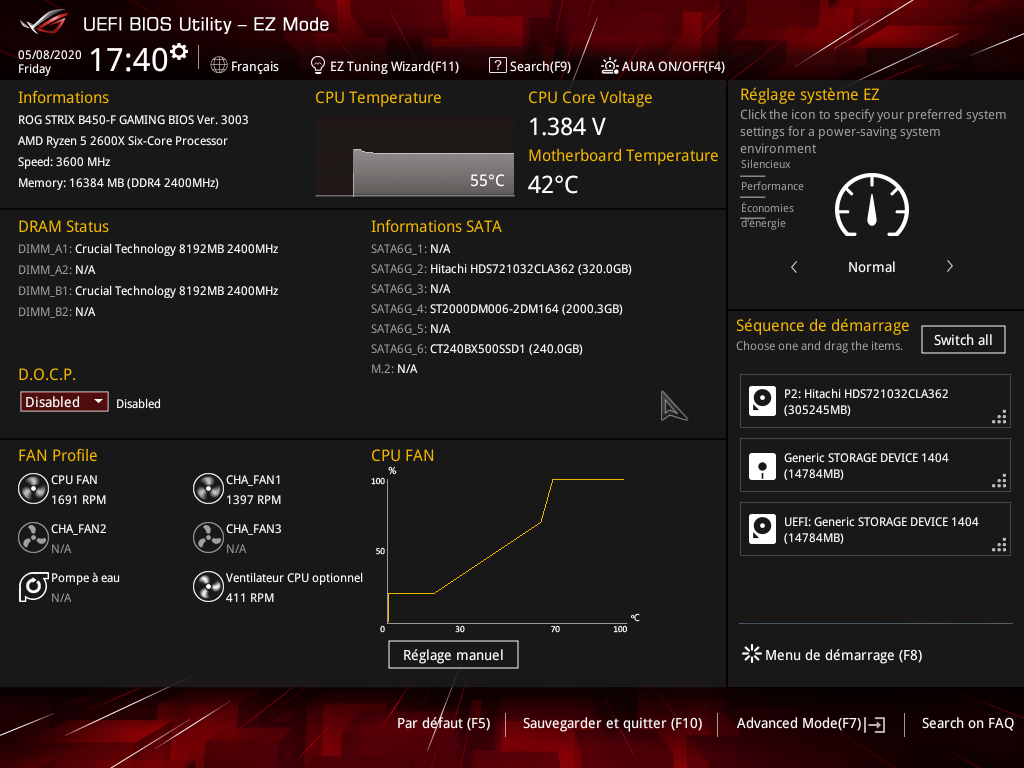Click the drag handle on Generic STORAGE DEVICE entry

(999, 481)
